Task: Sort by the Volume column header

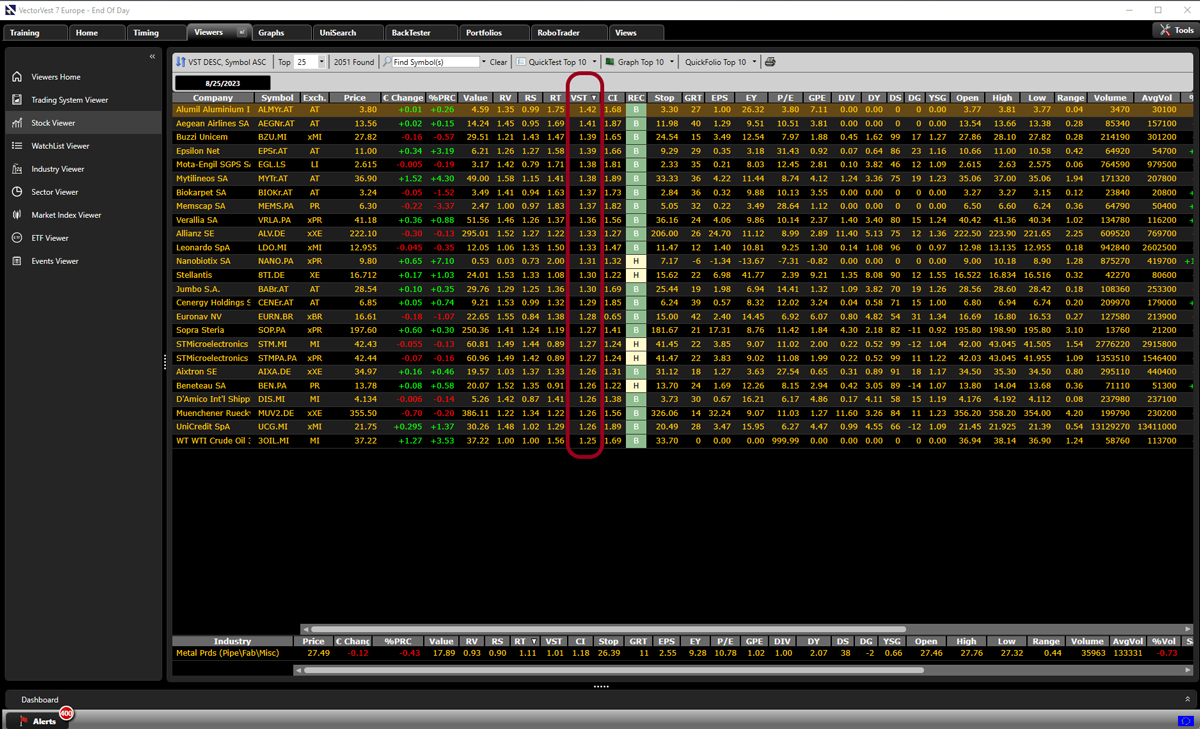Action: coord(1110,98)
